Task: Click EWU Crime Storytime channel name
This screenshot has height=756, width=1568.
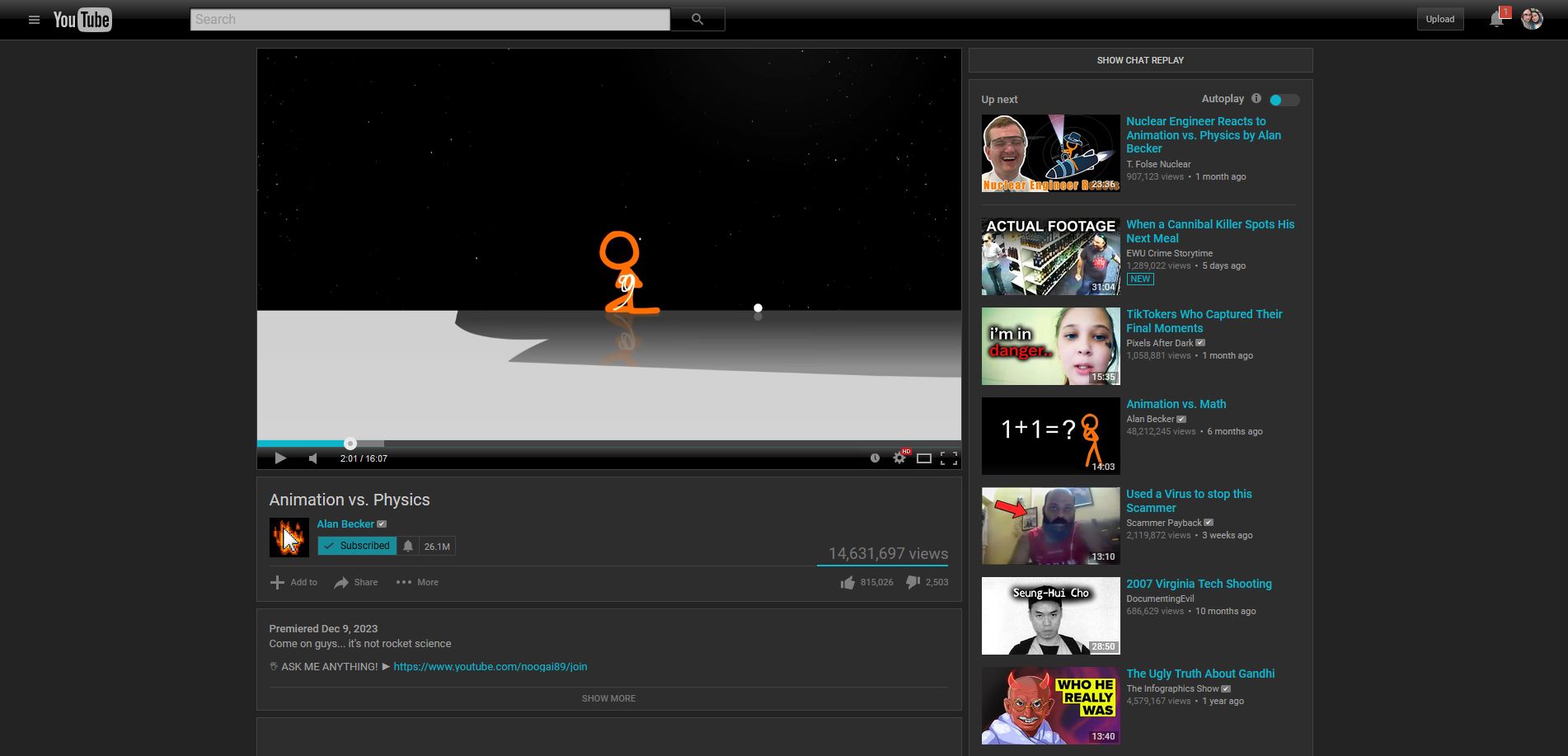Action: (1169, 253)
